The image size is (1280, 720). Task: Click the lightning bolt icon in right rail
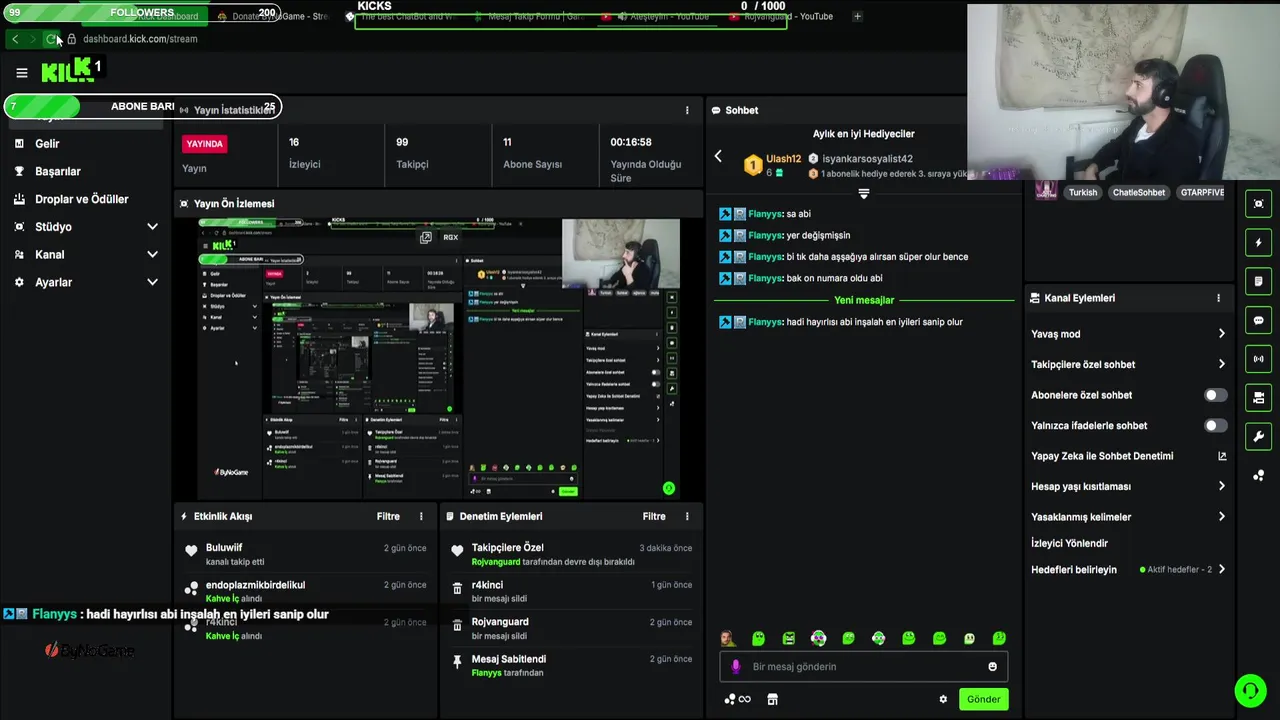[x=1259, y=242]
